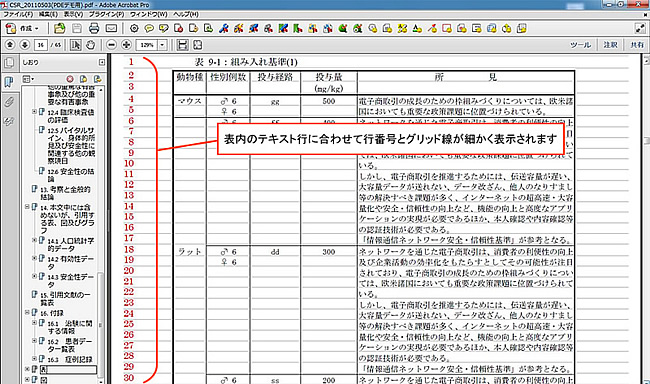
Task: Open the zoom percentage dropdown
Action: (x=162, y=45)
